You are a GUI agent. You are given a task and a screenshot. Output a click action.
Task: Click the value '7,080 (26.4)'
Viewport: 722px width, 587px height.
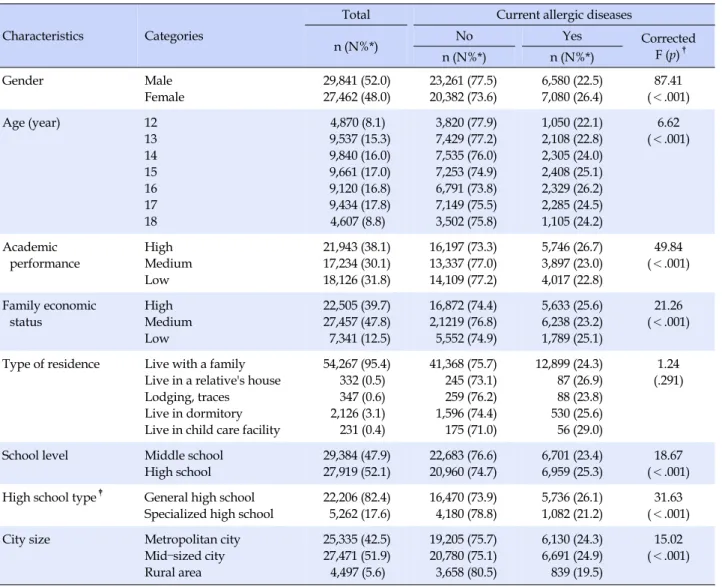(x=571, y=97)
